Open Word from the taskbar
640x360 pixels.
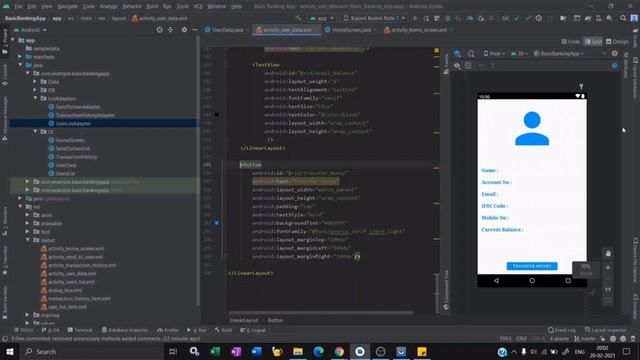click(256, 351)
